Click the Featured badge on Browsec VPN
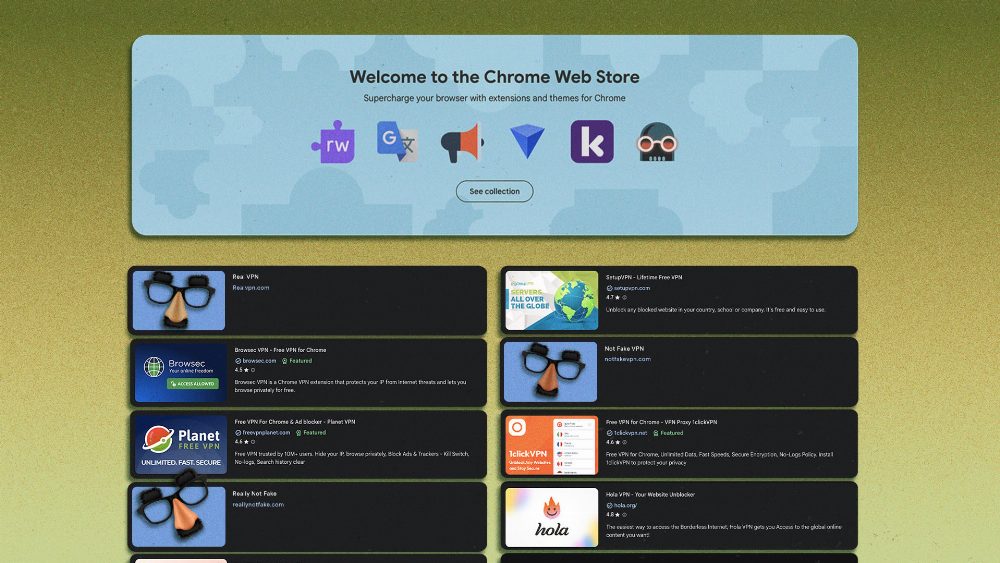Screen dimensions: 1000x563 point(297,361)
